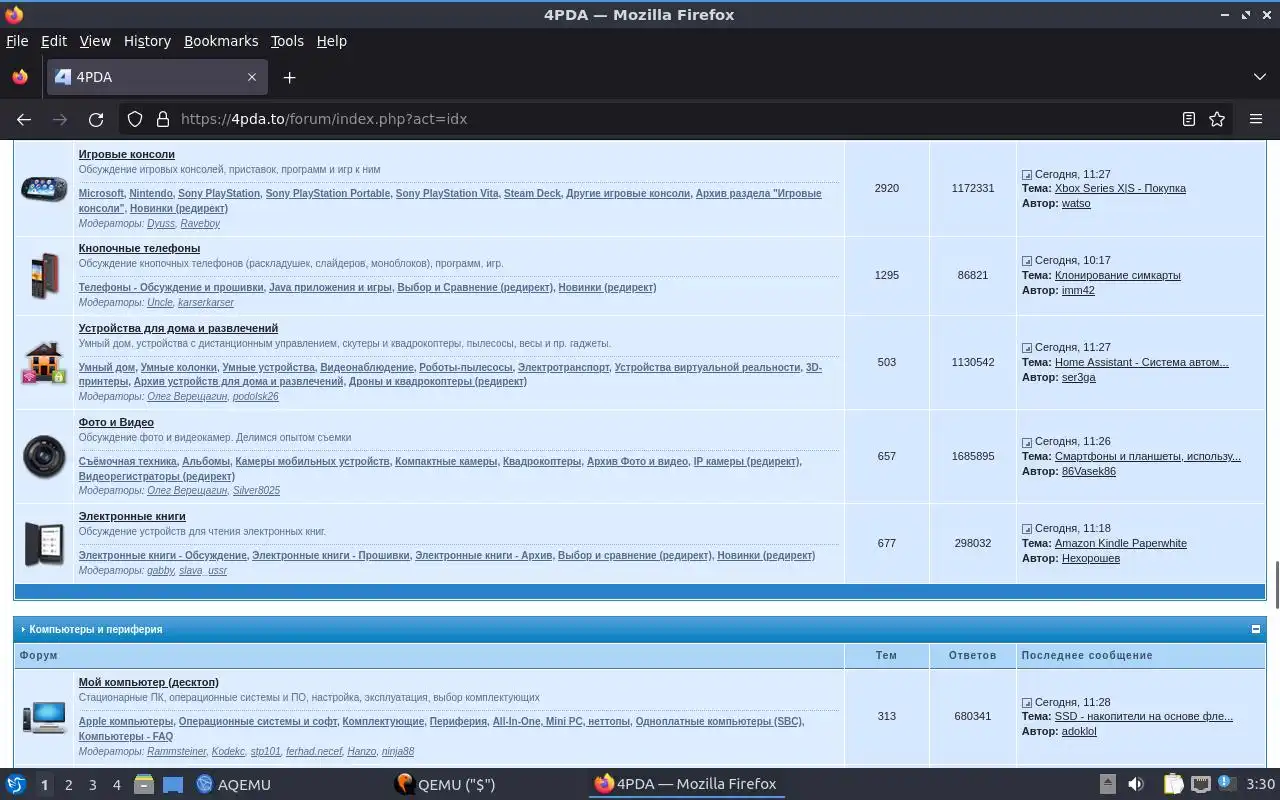Toggle reader view in the address bar
Viewport: 1280px width, 800px height.
1189,119
